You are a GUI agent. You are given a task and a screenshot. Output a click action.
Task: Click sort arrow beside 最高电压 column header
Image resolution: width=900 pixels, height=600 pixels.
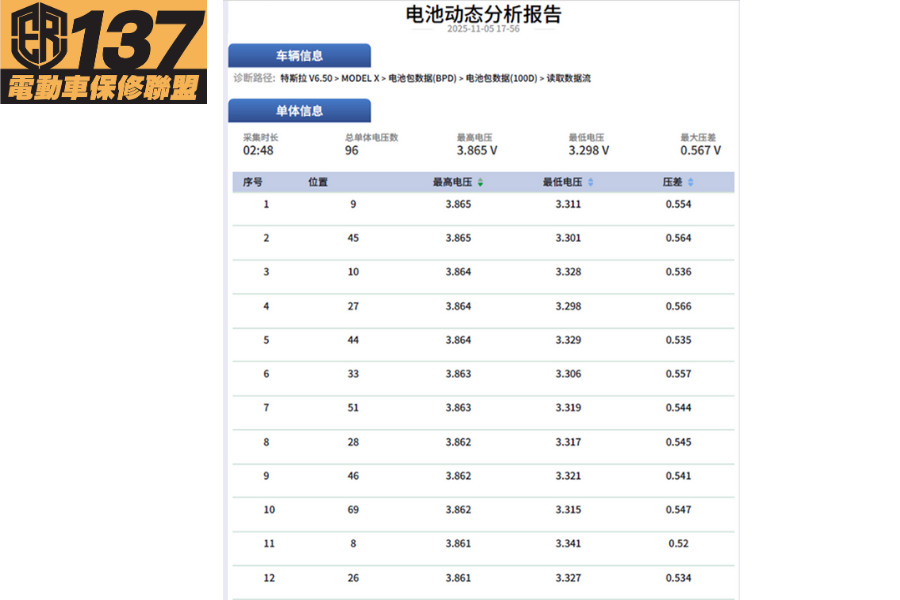tap(480, 183)
